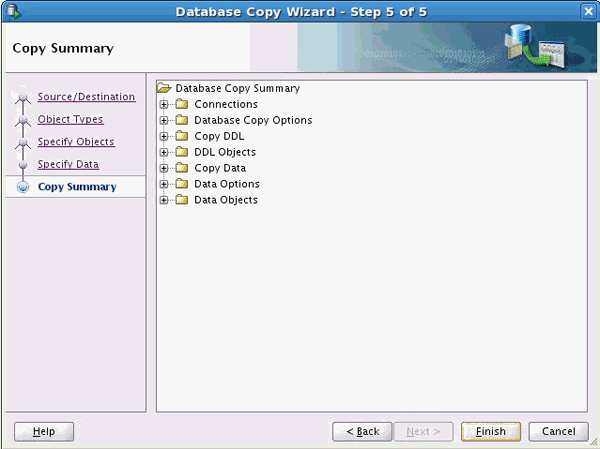Click the Copy DDL folder icon

181,136
